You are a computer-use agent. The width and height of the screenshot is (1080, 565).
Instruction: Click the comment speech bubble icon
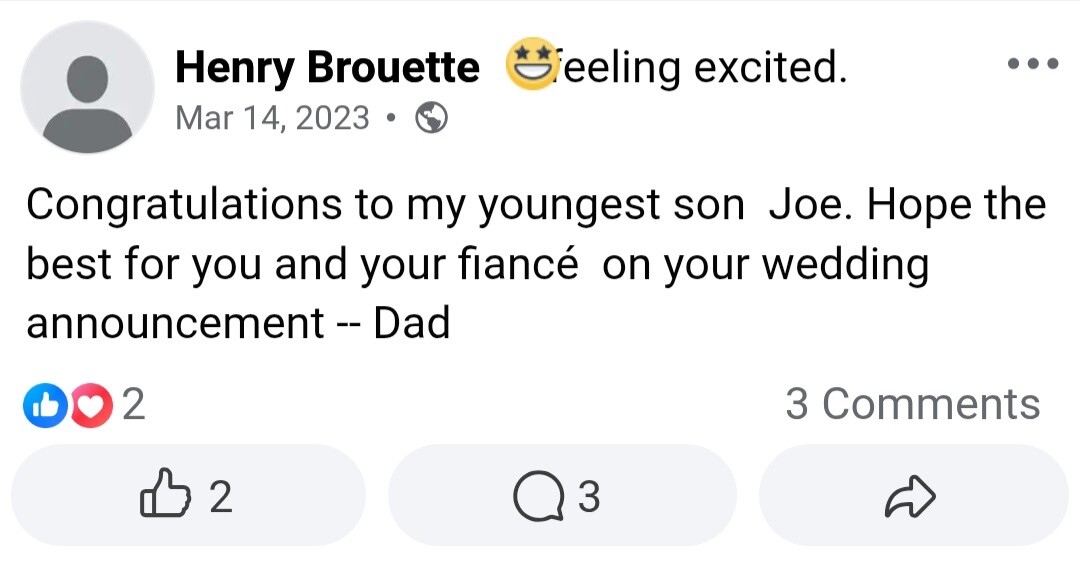(x=538, y=497)
